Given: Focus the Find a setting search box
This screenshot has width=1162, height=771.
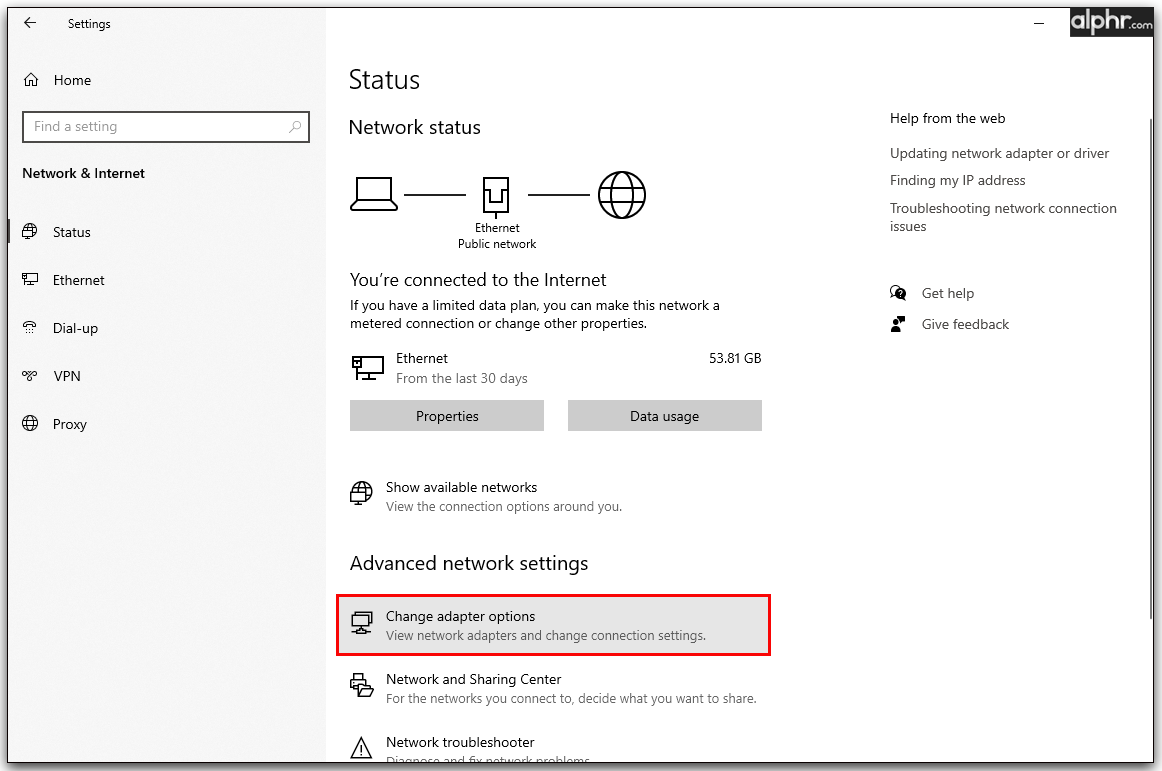Looking at the screenshot, I should 155,127.
